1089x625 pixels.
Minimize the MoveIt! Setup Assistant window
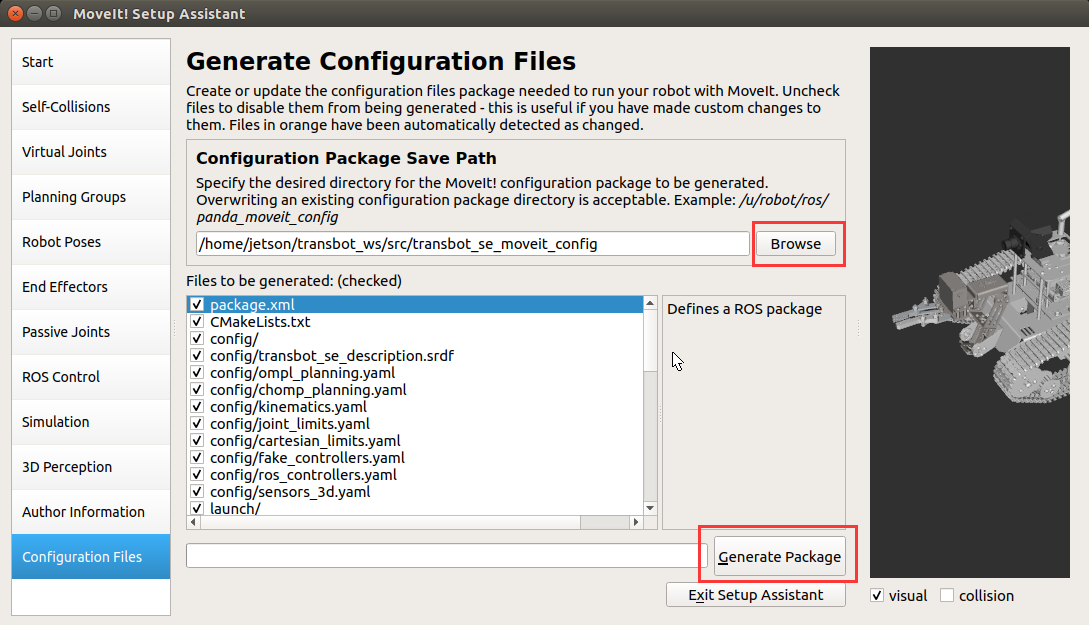click(x=34, y=13)
